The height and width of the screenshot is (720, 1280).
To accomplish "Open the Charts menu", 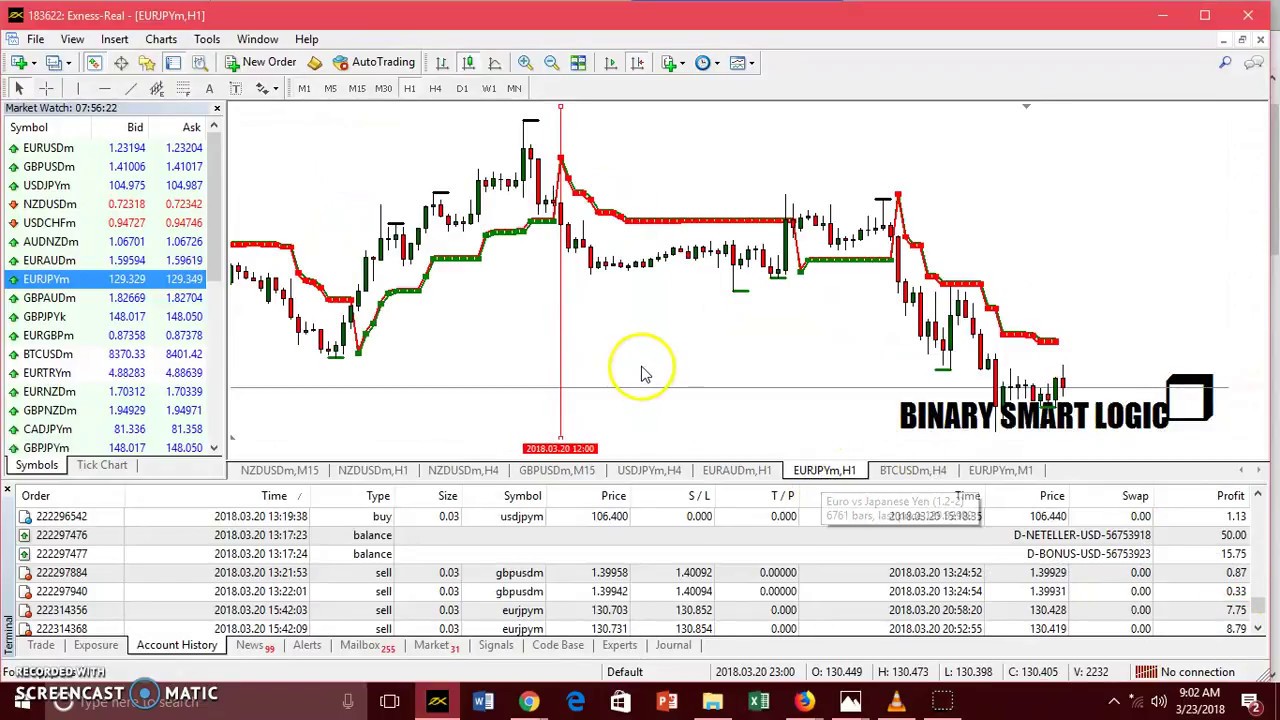I will [x=161, y=39].
